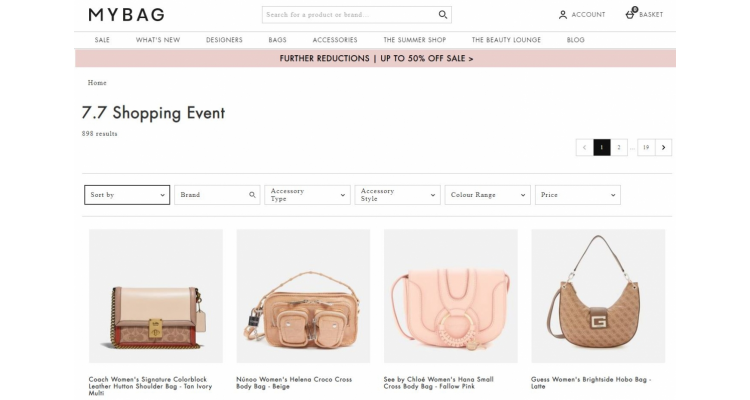Click the Coach Women's Signature Colorblock title
Image resolution: width=750 pixels, height=400 pixels.
coord(150,386)
